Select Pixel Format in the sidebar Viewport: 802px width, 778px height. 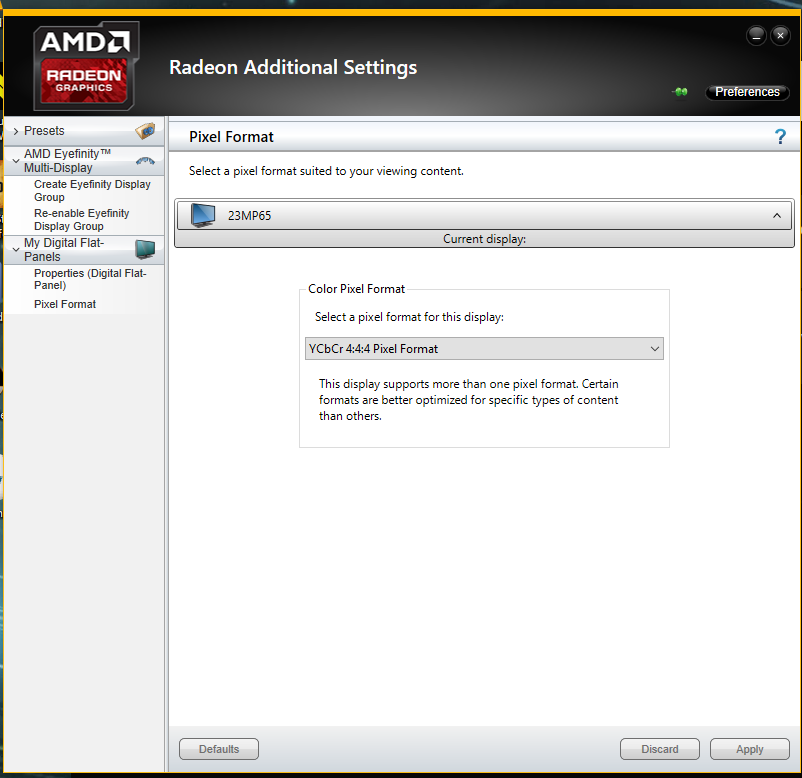coord(65,304)
